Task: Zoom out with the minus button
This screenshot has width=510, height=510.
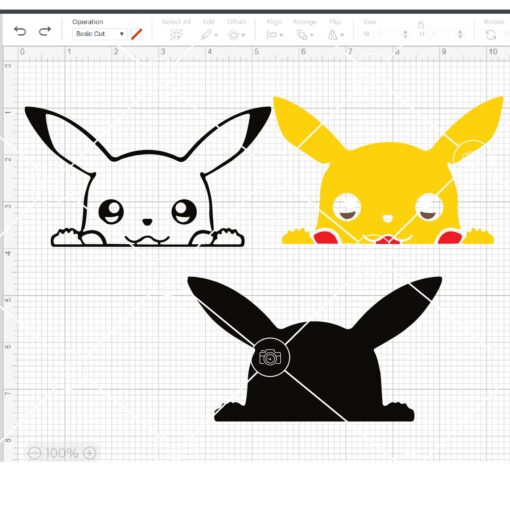Action: [34, 453]
